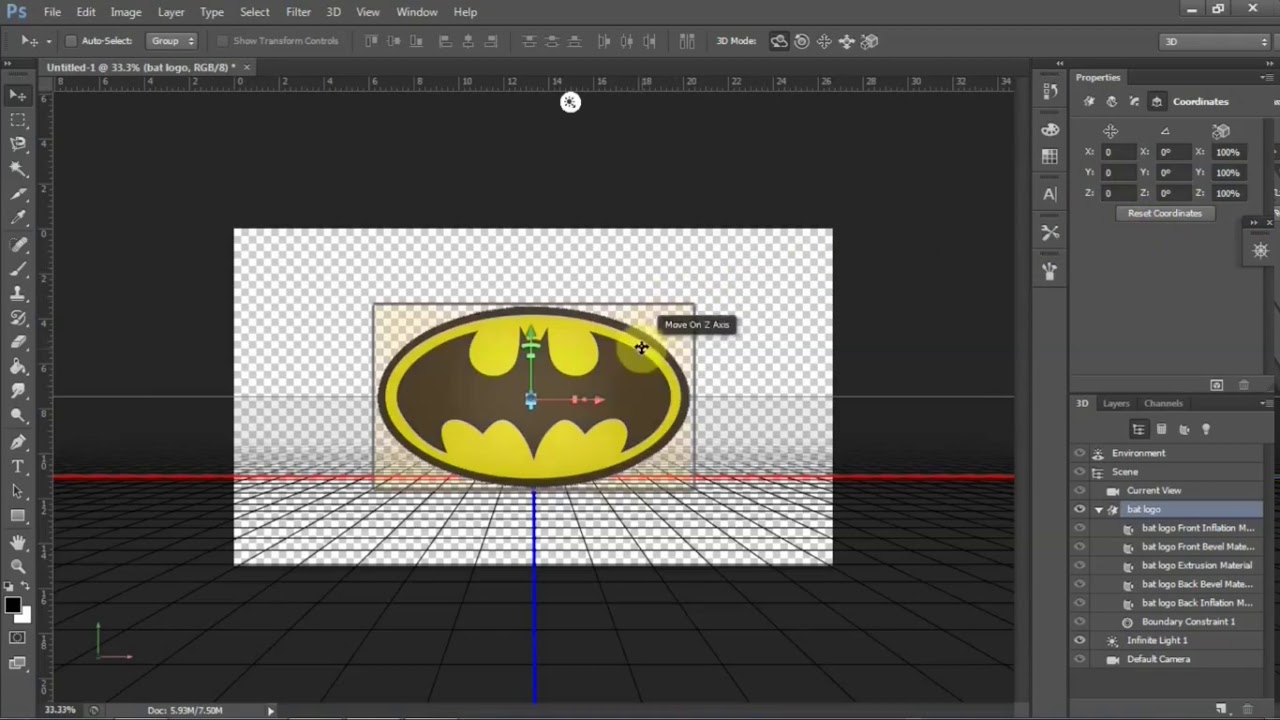The image size is (1280, 720).
Task: Switch to the Channels tab
Action: (1164, 404)
